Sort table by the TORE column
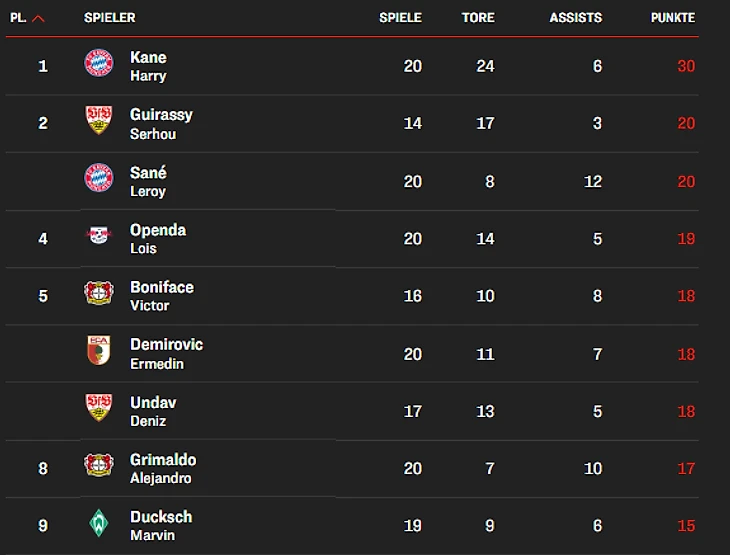This screenshot has height=555, width=730. click(x=478, y=18)
